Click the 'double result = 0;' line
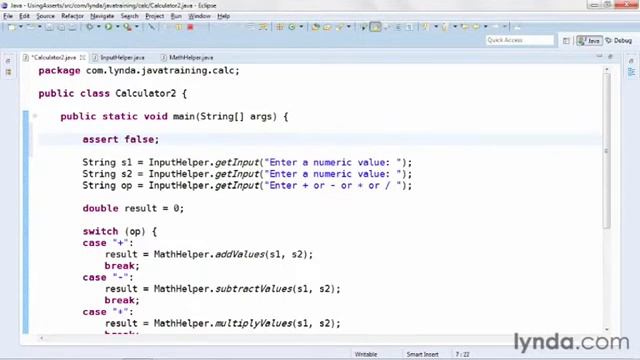Screen dimensions: 640x360 133,208
